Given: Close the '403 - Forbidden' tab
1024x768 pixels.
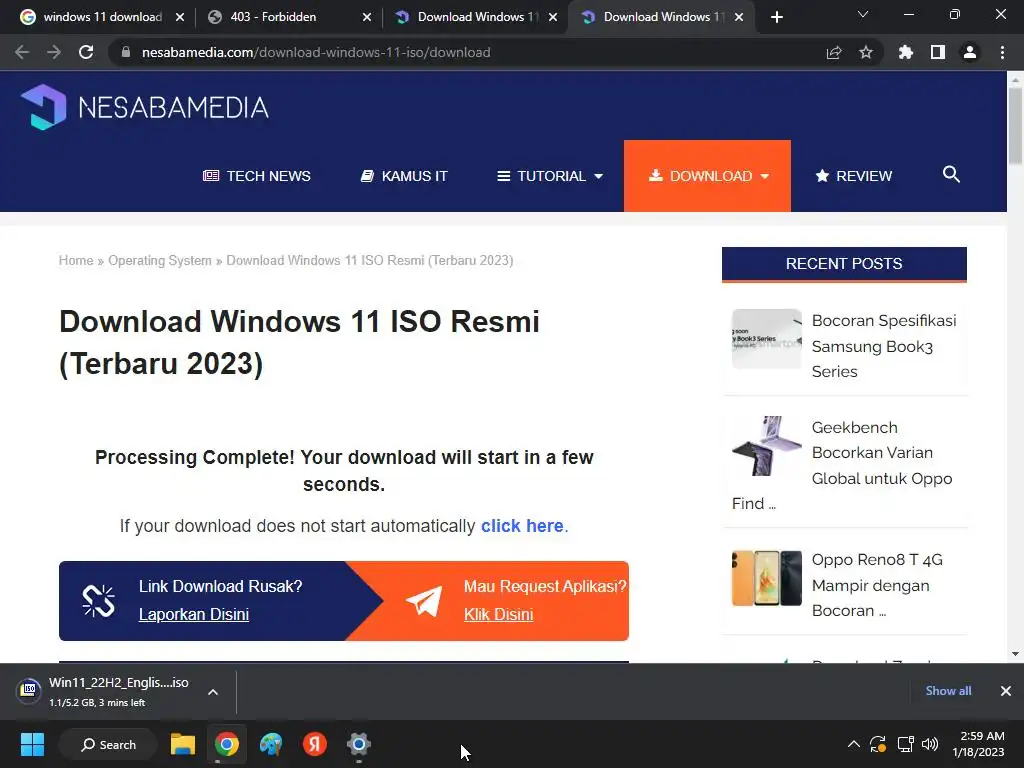Looking at the screenshot, I should click(367, 18).
